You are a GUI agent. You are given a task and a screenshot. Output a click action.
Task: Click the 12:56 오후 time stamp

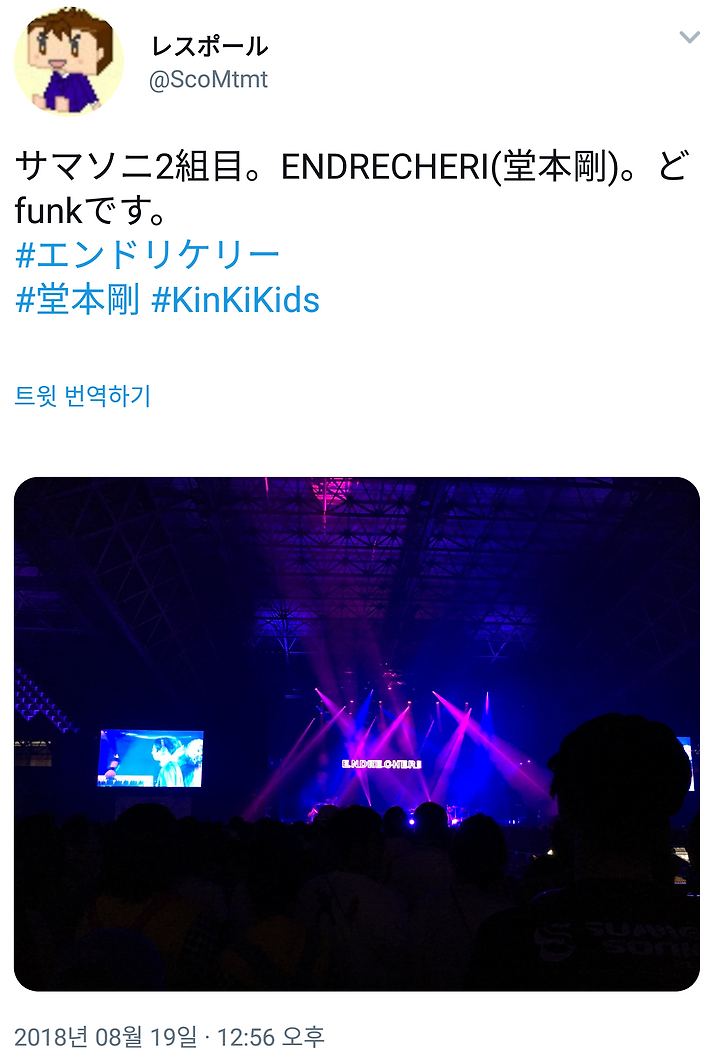(271, 1037)
